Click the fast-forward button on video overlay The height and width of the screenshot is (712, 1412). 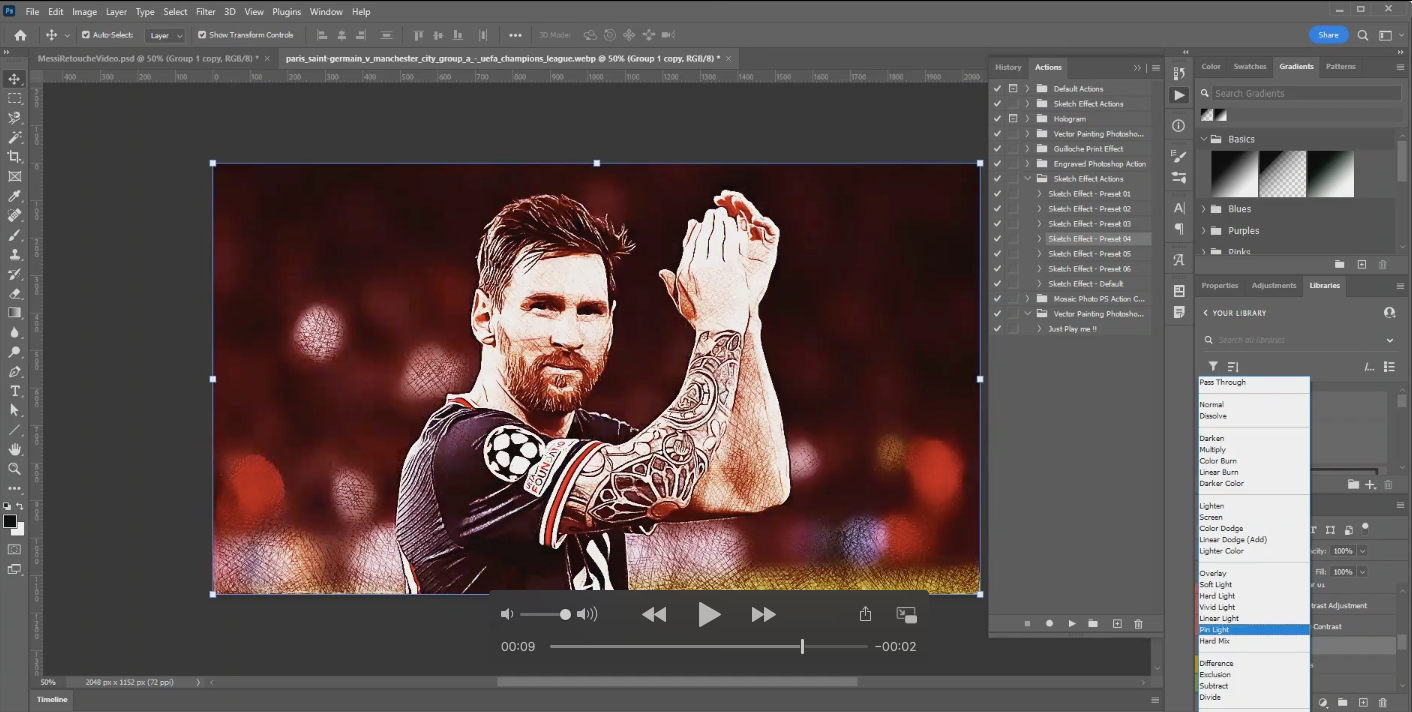(x=763, y=615)
